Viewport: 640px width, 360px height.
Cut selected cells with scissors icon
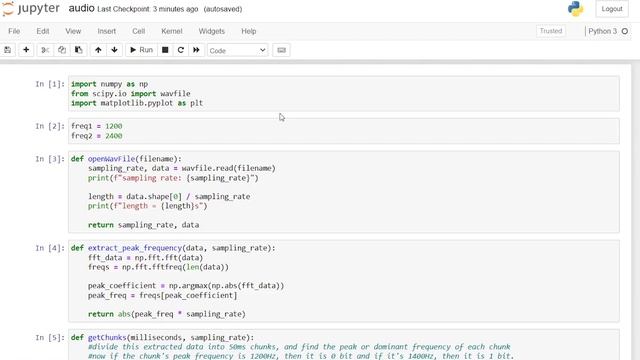click(x=45, y=50)
